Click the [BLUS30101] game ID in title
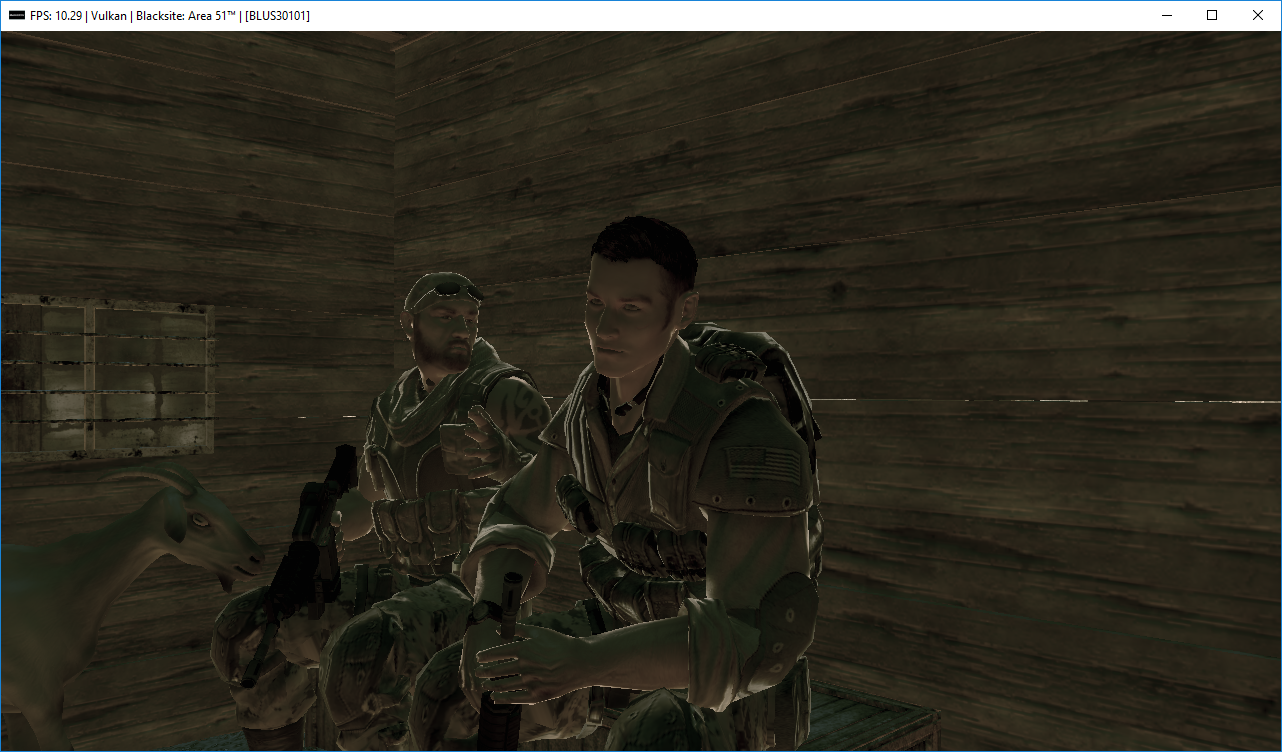The height and width of the screenshot is (752, 1282). pyautogui.click(x=277, y=16)
